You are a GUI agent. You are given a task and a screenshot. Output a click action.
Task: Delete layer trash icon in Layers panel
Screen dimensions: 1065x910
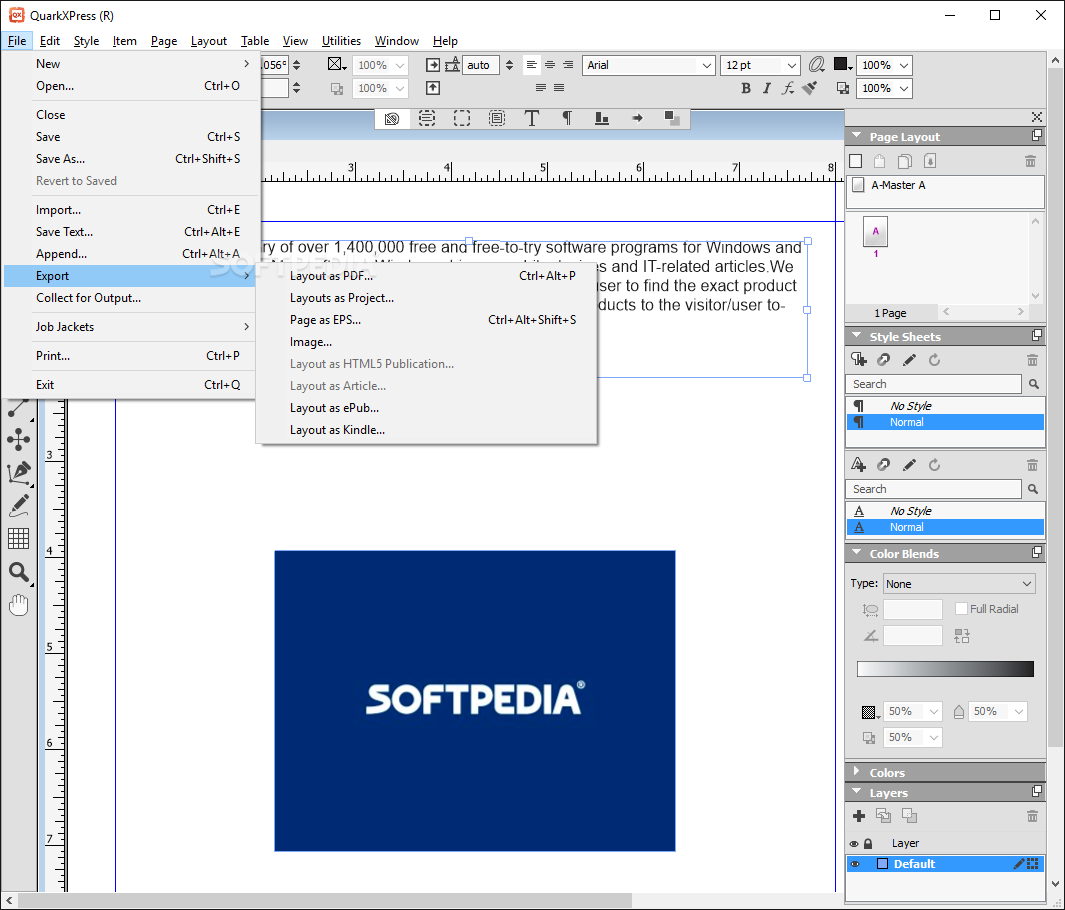coord(1032,816)
